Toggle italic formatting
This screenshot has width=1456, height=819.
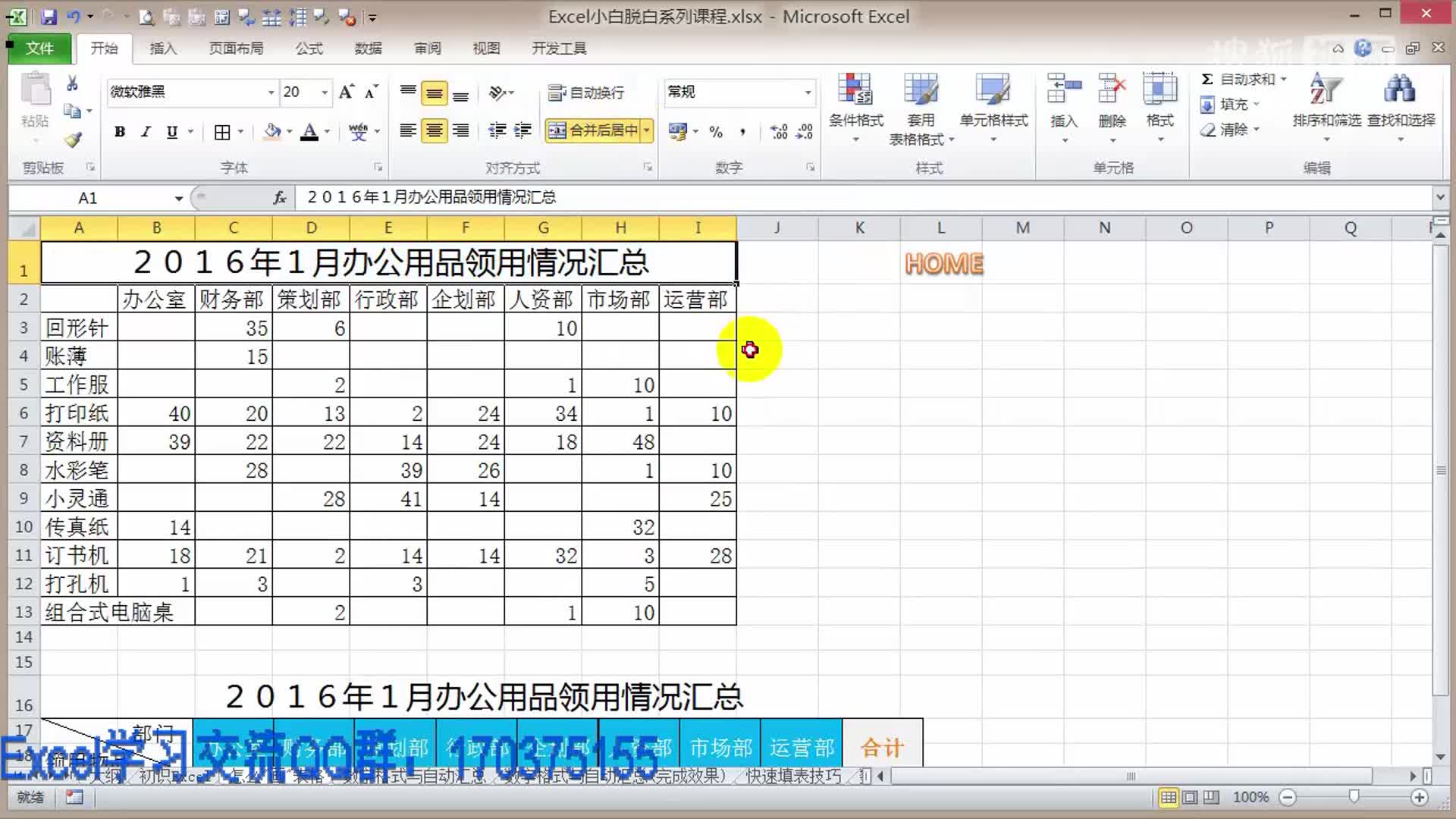click(x=146, y=131)
